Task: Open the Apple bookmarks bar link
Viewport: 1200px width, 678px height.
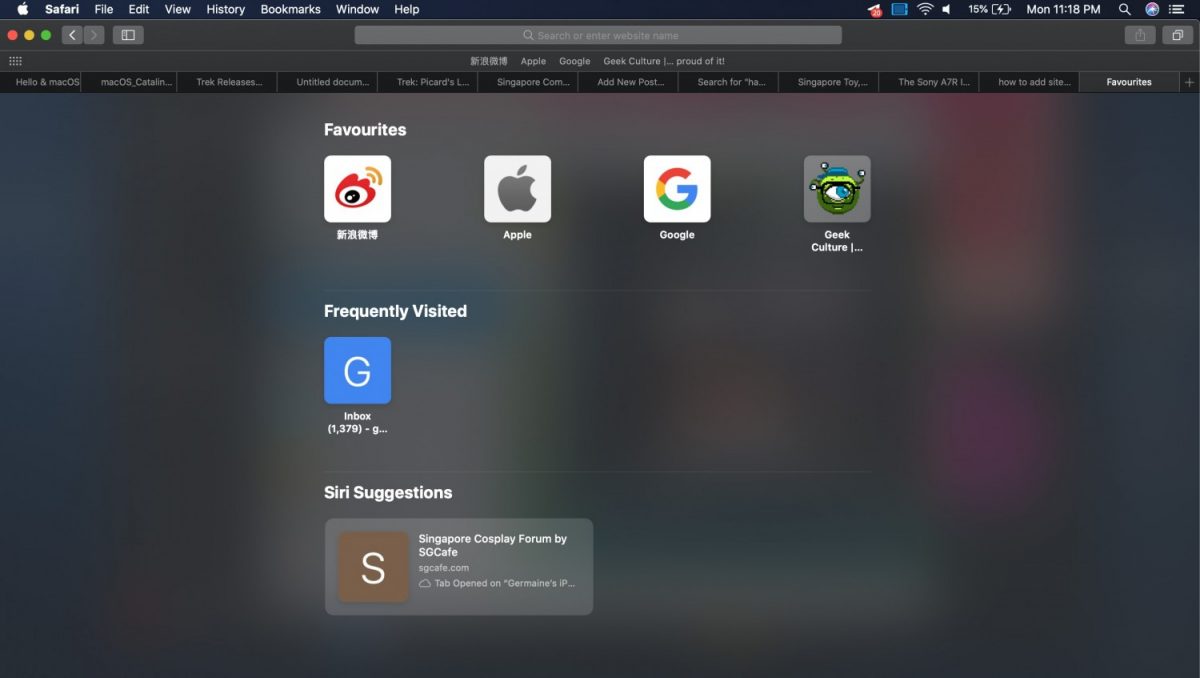Action: [x=533, y=61]
